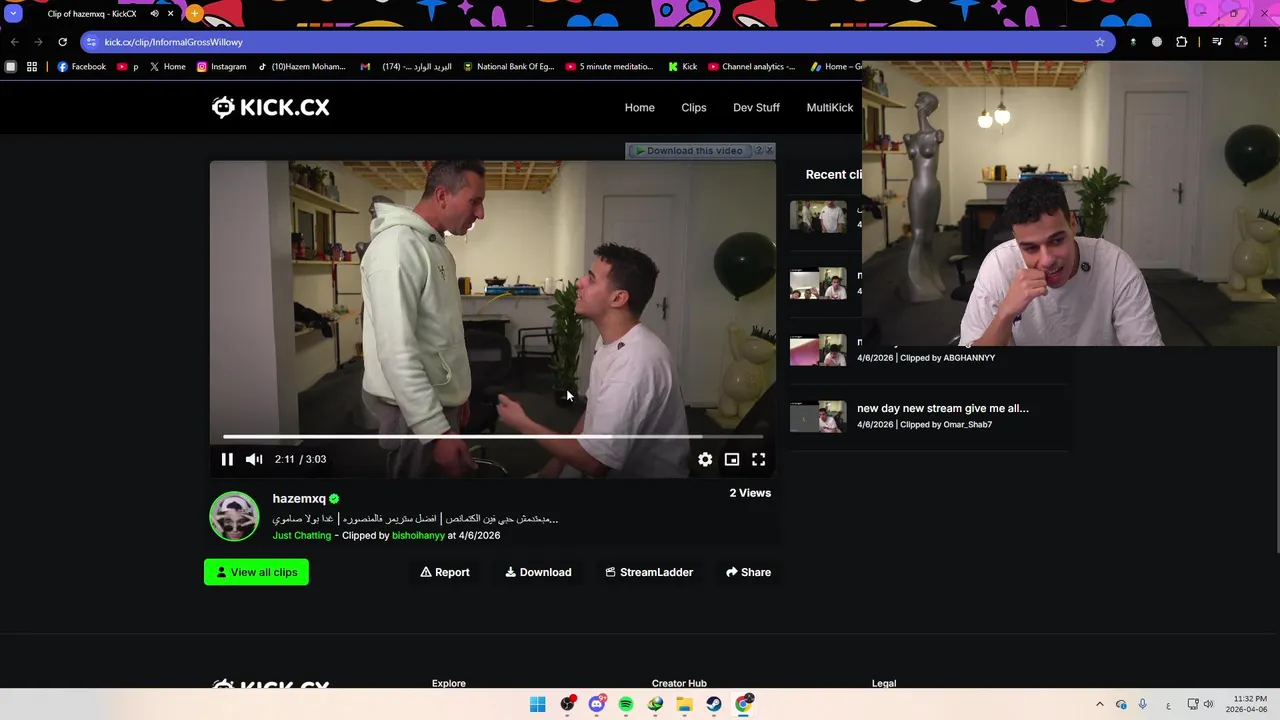Open the 5 minute meditation bookmark
1280x720 pixels.
click(x=609, y=67)
